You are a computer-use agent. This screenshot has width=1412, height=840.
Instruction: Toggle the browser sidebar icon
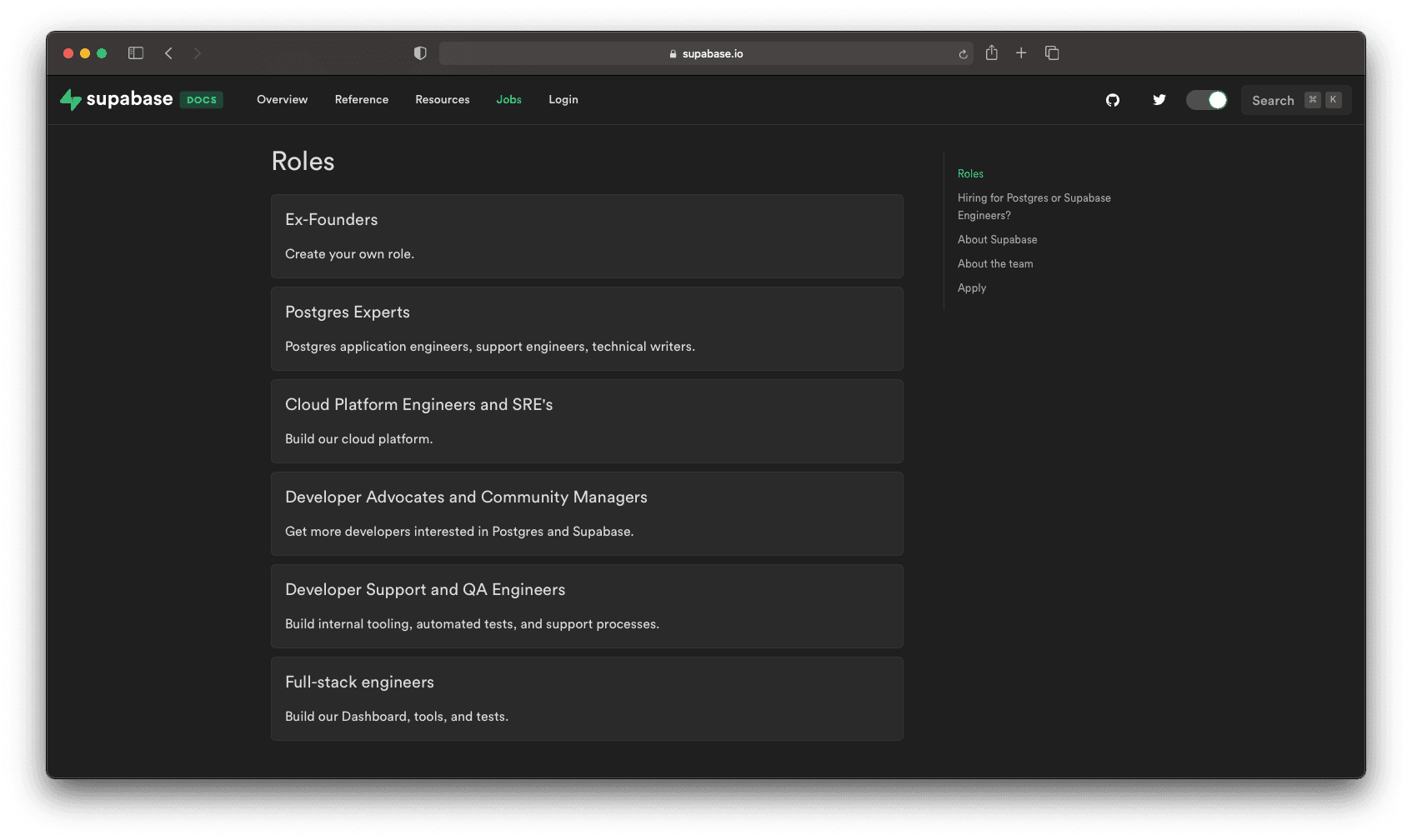136,53
